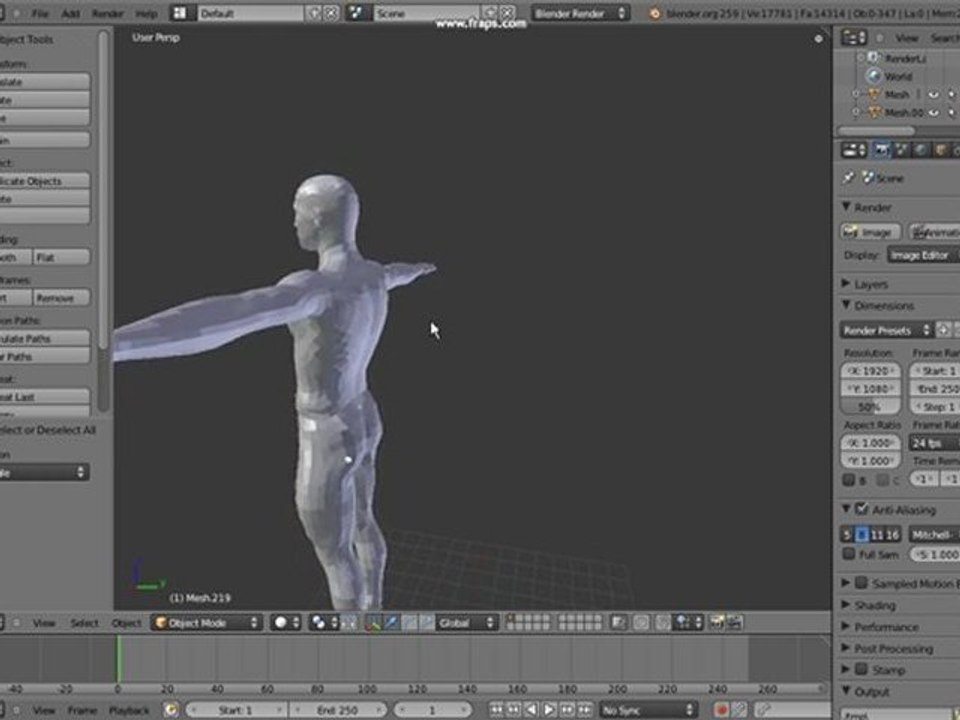Select 5 anti-aliasing samples
This screenshot has height=720, width=960.
847,534
